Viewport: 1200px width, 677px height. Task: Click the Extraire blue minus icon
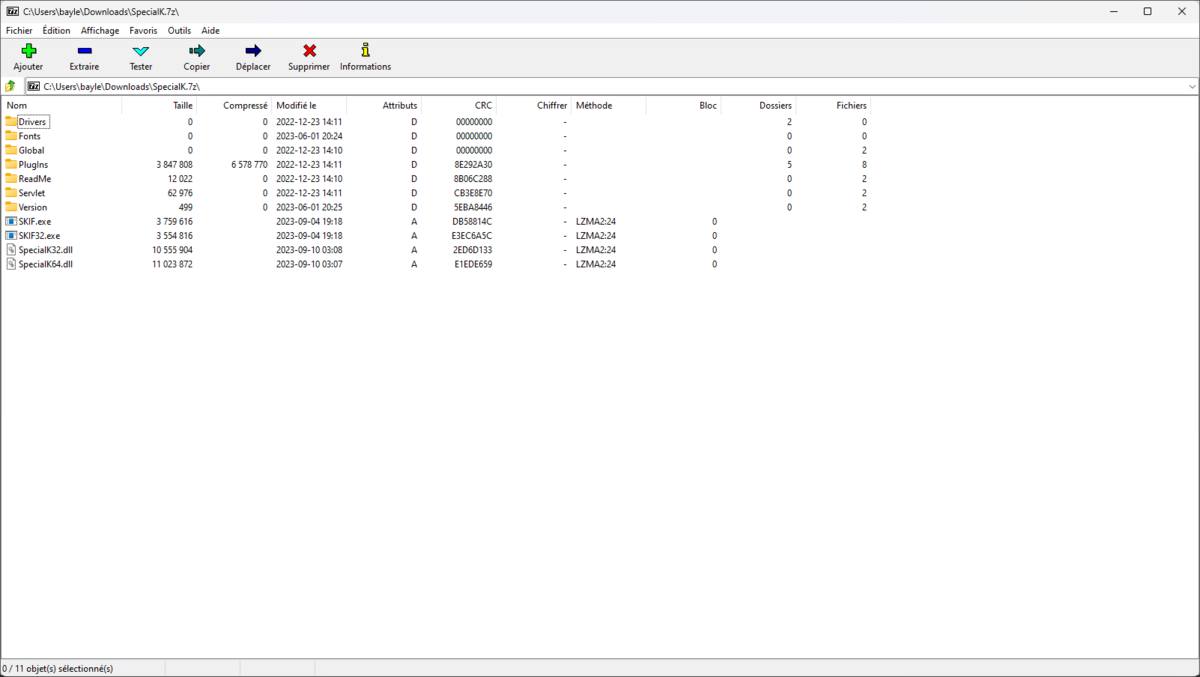click(84, 50)
